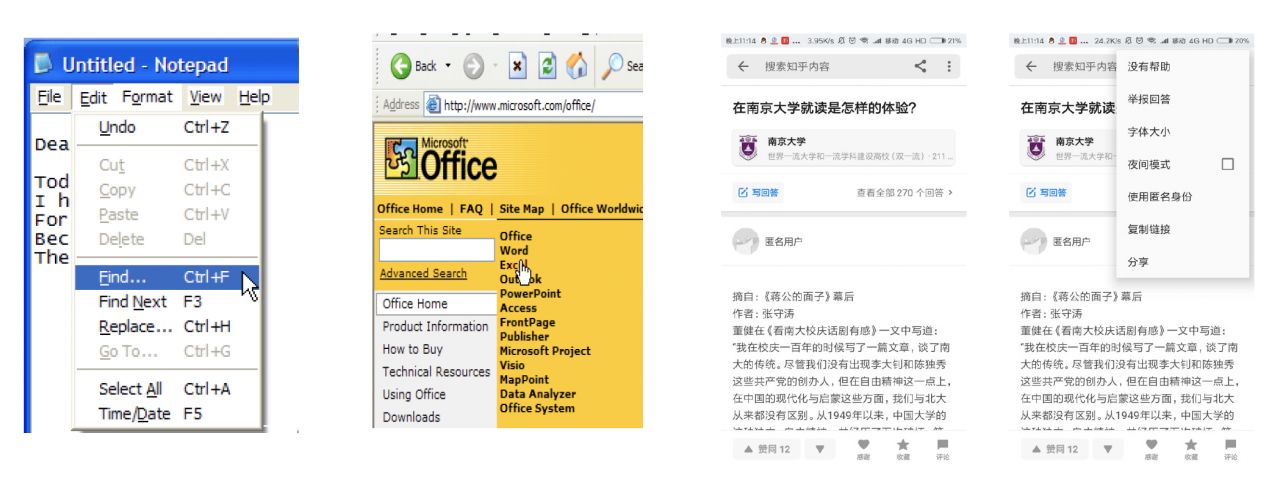Choose Time/Date from the Edit menu

(x=167, y=413)
